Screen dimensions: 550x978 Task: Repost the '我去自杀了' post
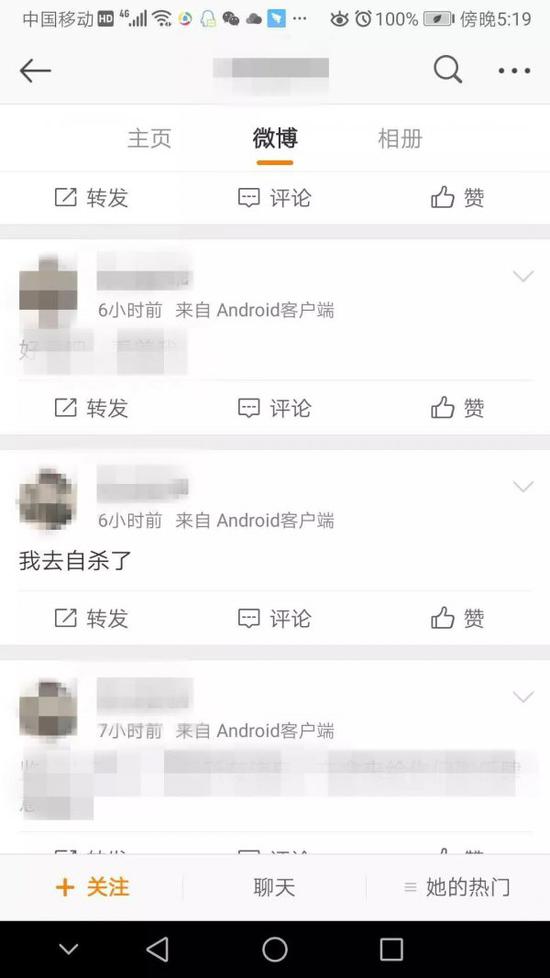click(x=91, y=618)
